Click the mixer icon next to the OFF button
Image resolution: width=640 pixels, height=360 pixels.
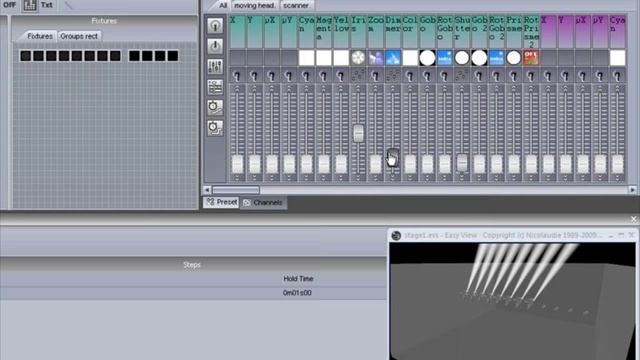point(29,5)
